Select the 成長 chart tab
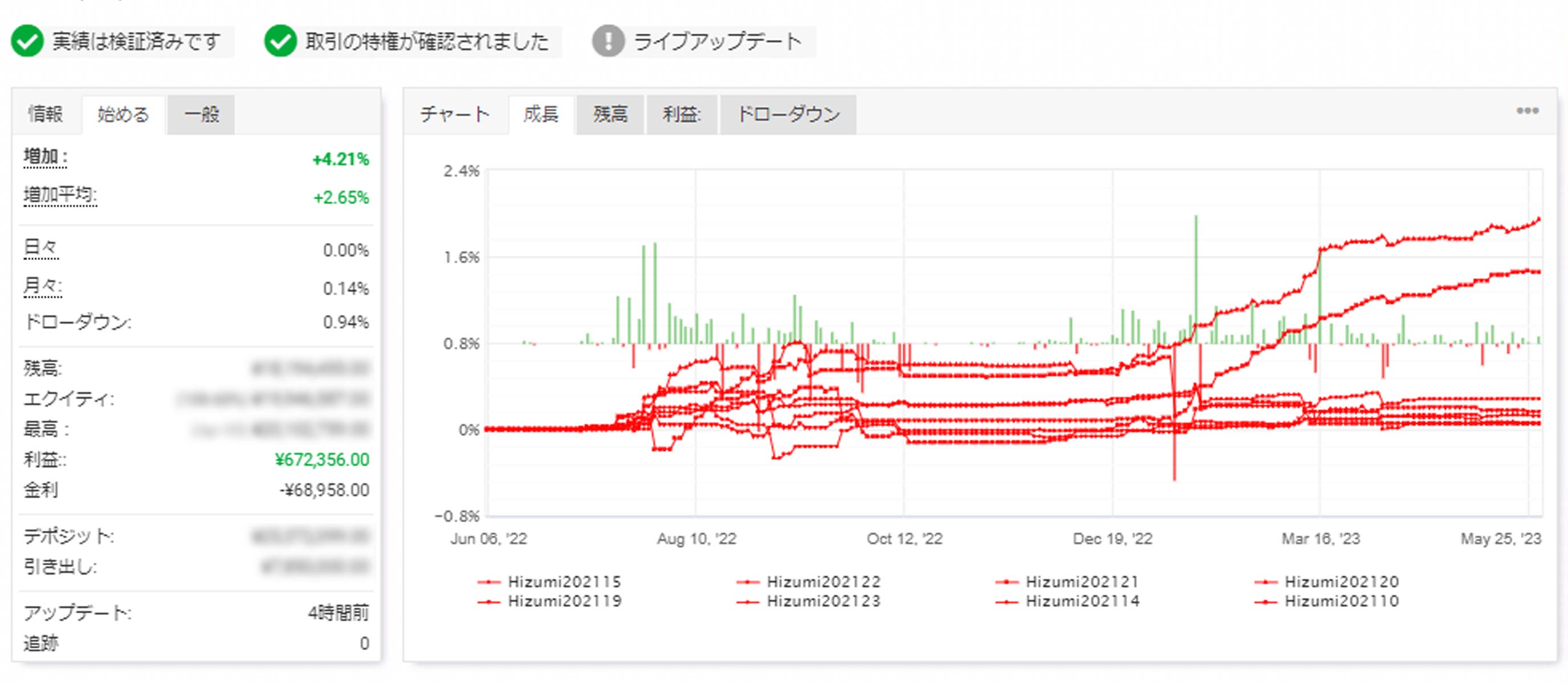Image resolution: width=1568 pixels, height=684 pixels. pos(540,114)
